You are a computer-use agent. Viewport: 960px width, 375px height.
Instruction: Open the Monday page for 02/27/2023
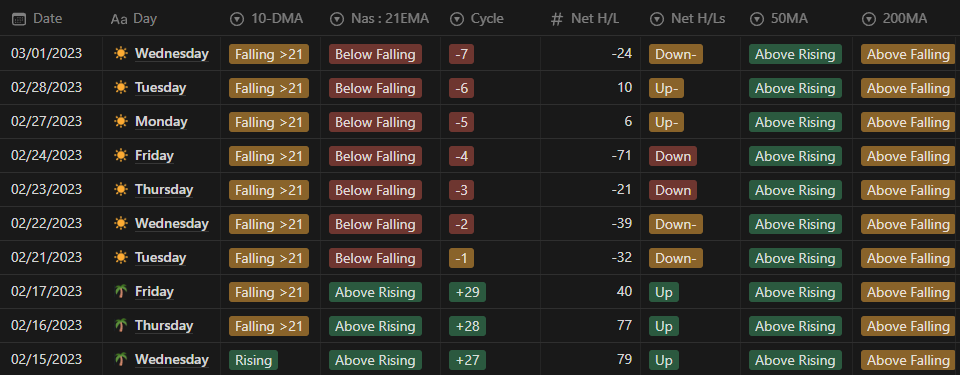click(161, 122)
